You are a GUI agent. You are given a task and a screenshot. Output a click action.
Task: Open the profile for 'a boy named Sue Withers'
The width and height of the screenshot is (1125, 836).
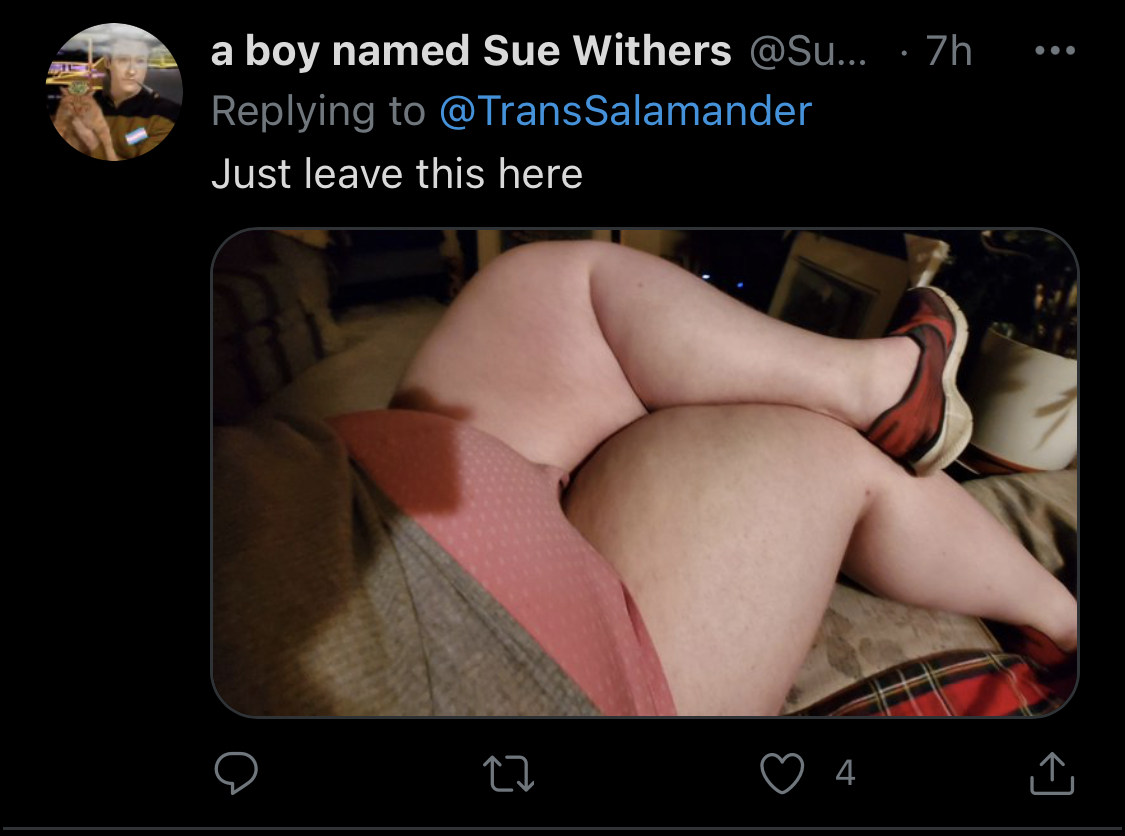471,51
